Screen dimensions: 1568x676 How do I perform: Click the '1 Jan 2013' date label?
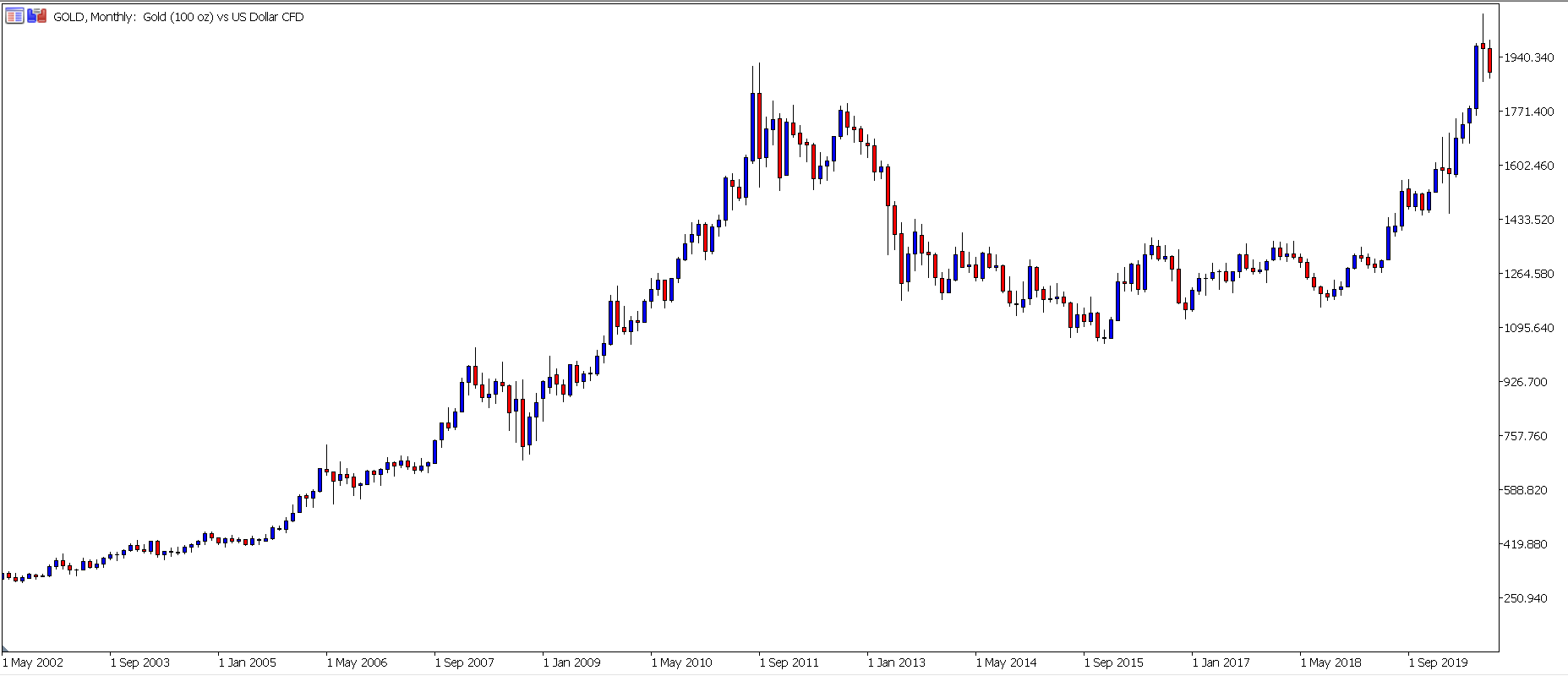tap(897, 662)
